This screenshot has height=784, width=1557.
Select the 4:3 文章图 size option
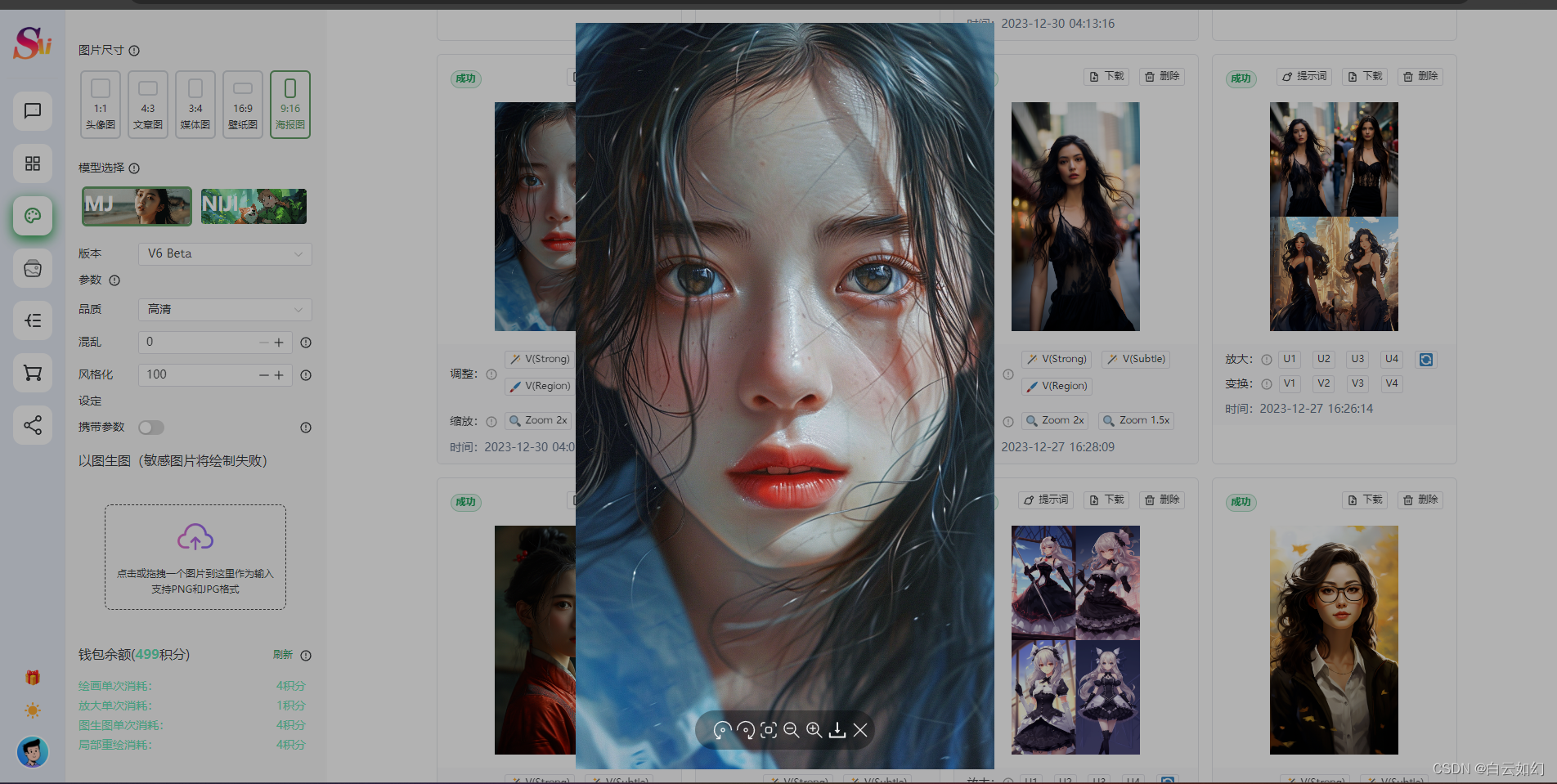tap(148, 105)
